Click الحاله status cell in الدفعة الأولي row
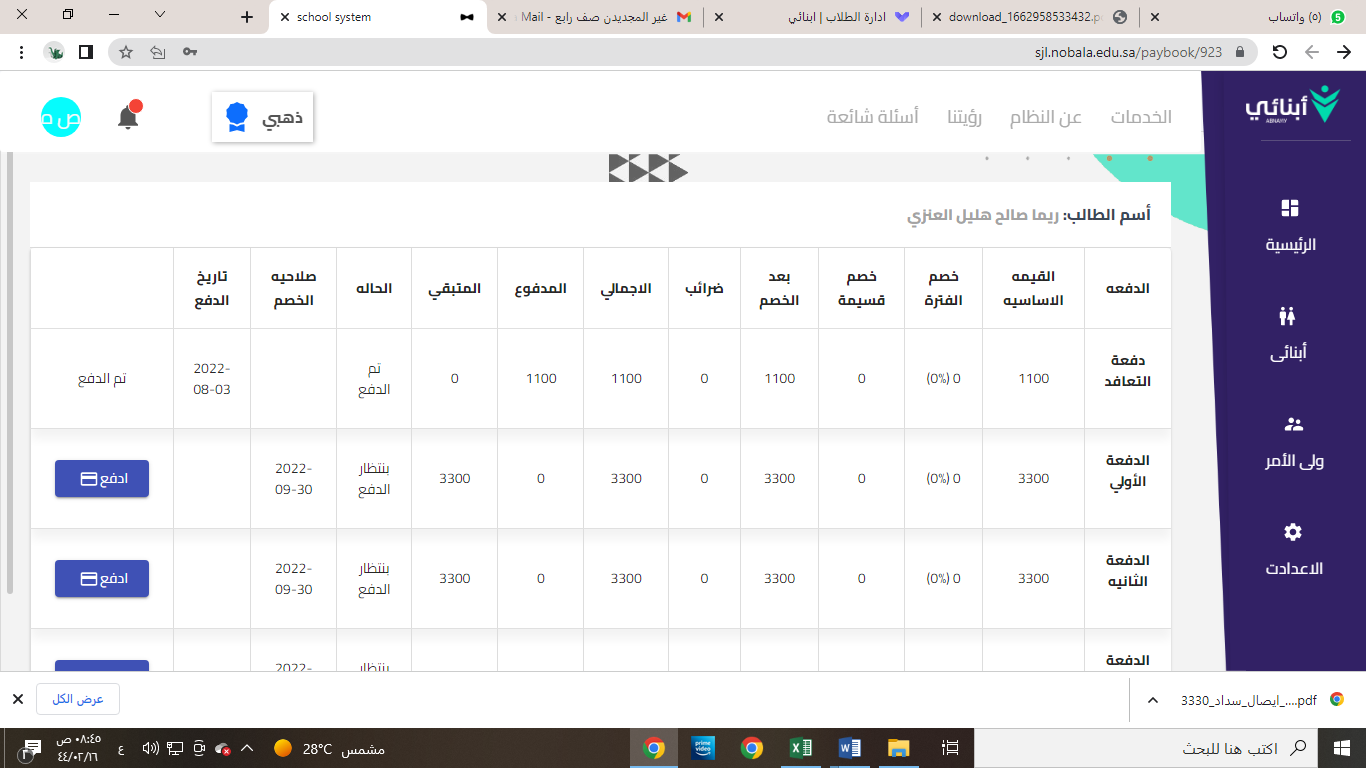1366x768 pixels. pyautogui.click(x=374, y=479)
